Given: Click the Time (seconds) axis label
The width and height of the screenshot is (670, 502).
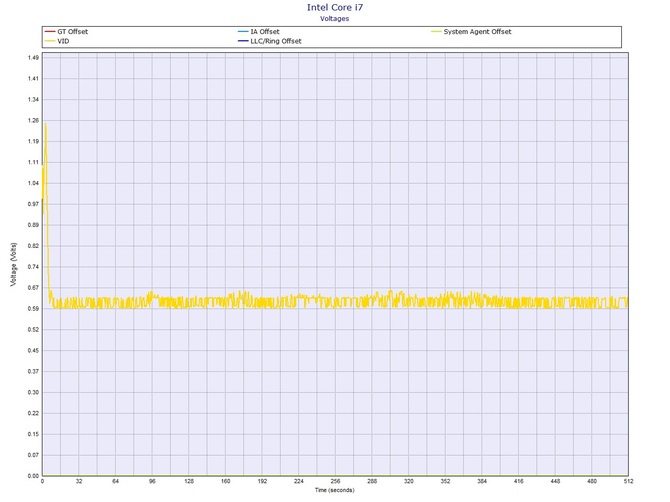Looking at the screenshot, I should (x=335, y=490).
